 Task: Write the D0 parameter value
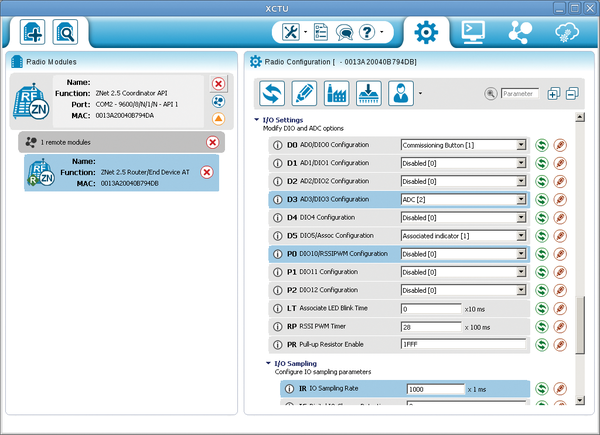560,145
